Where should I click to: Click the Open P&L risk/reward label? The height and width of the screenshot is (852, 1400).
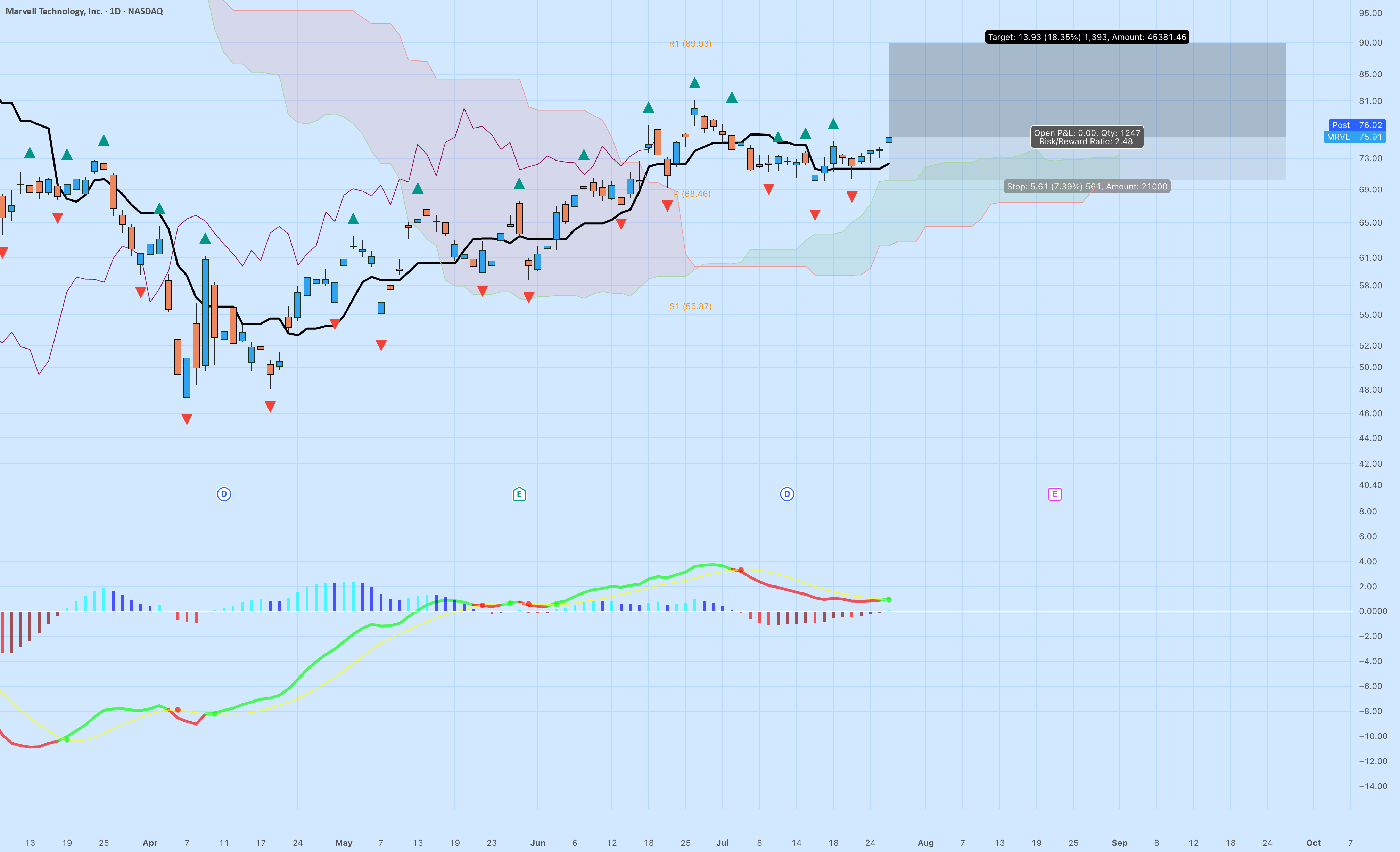[x=1087, y=137]
